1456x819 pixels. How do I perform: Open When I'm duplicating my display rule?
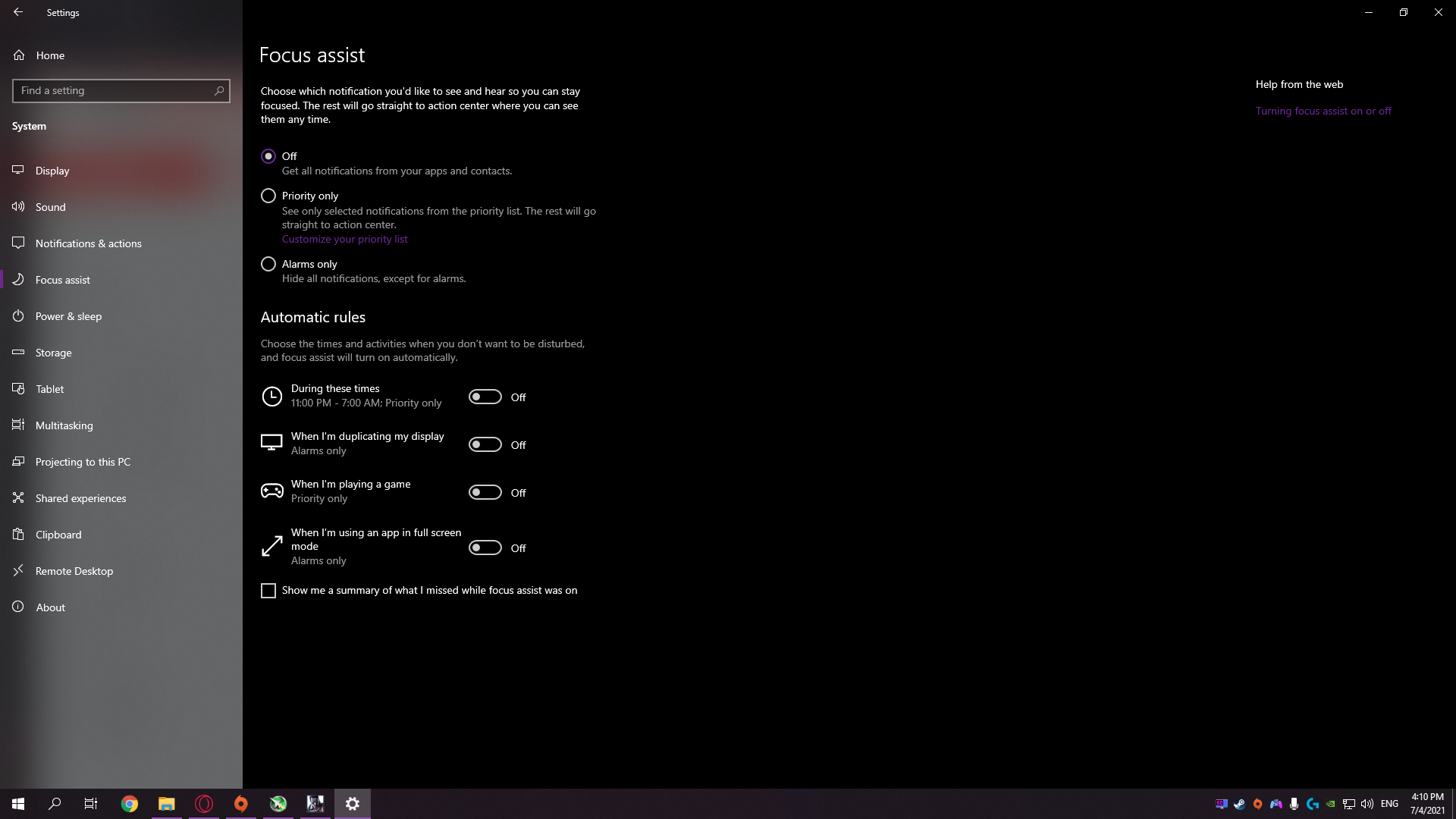368,444
